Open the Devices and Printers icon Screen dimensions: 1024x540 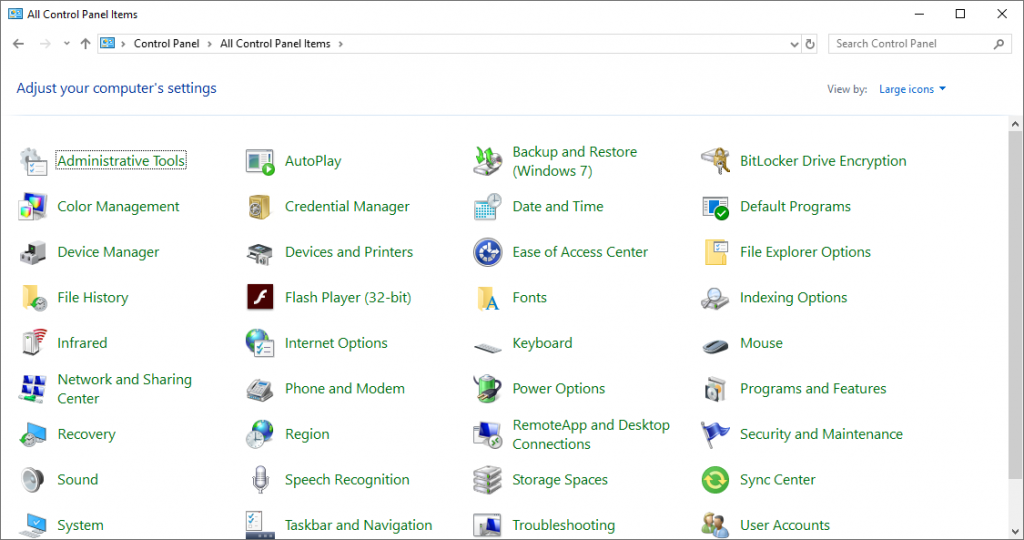pyautogui.click(x=260, y=253)
